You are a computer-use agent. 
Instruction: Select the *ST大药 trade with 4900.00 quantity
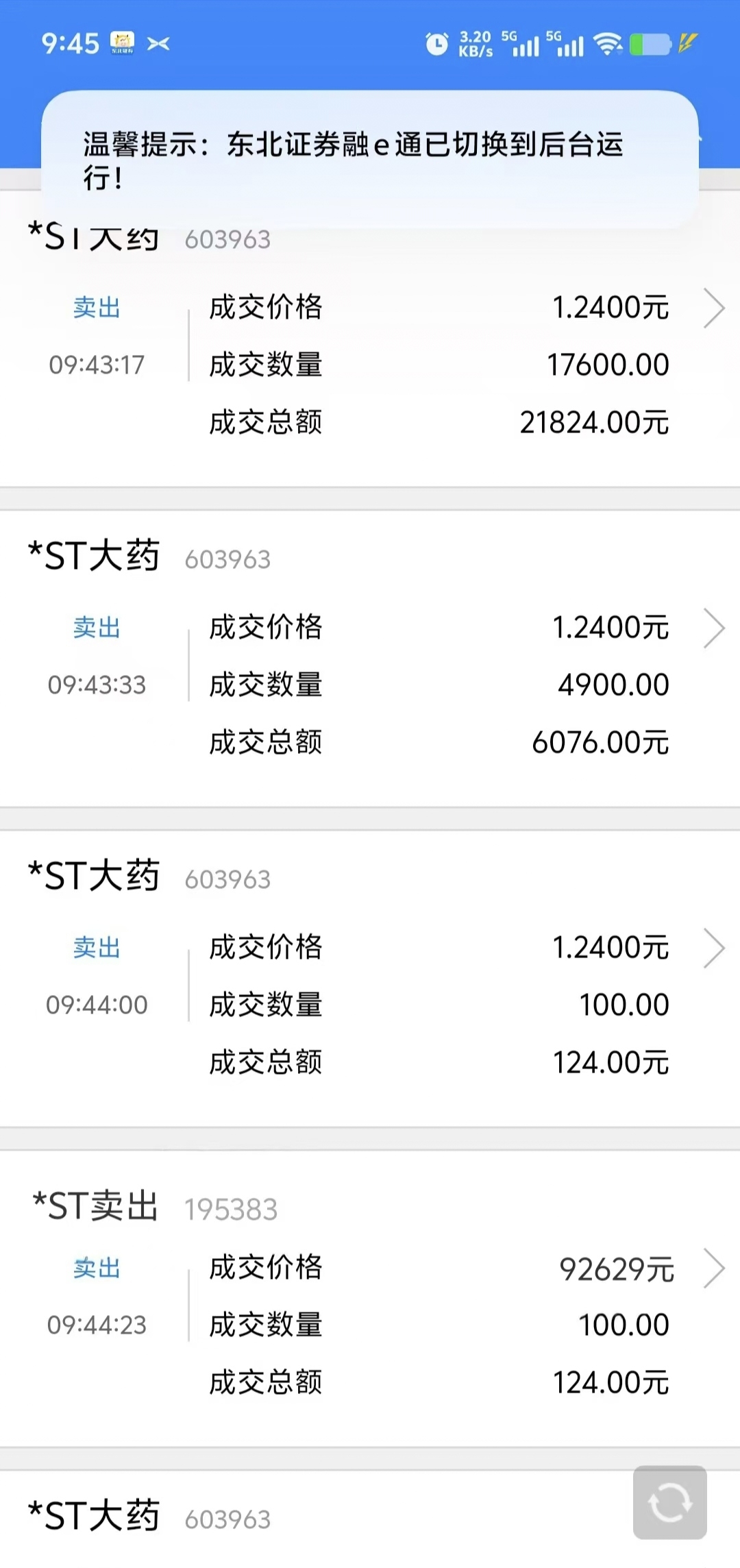[x=370, y=658]
